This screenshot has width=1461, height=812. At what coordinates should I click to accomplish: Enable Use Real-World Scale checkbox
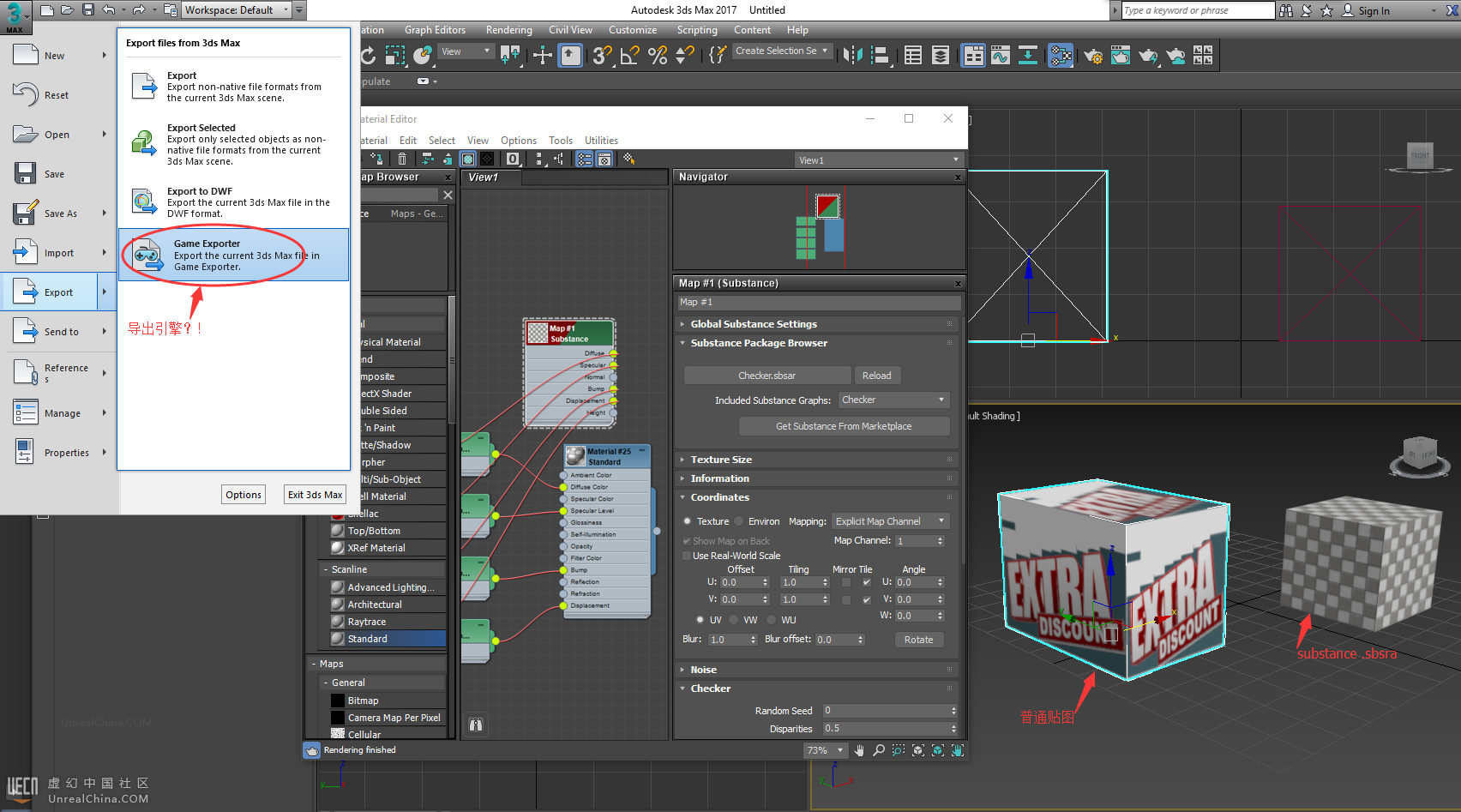click(687, 556)
